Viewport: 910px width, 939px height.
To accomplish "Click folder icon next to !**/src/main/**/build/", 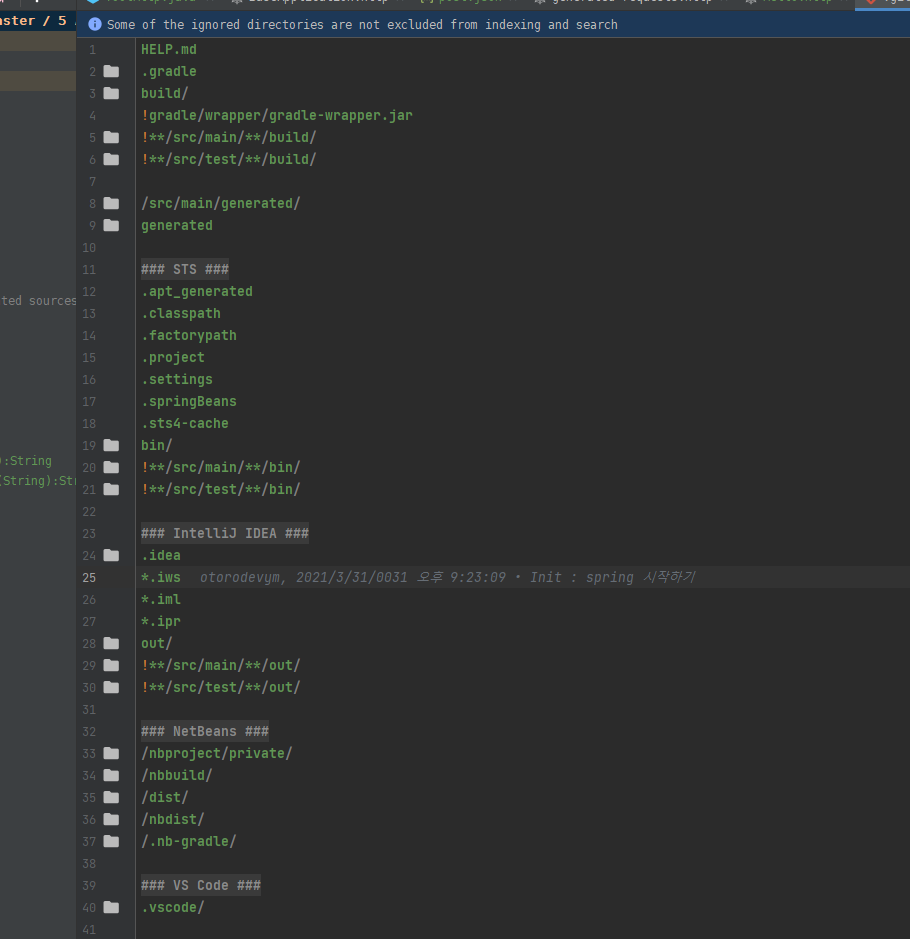I will pyautogui.click(x=111, y=138).
